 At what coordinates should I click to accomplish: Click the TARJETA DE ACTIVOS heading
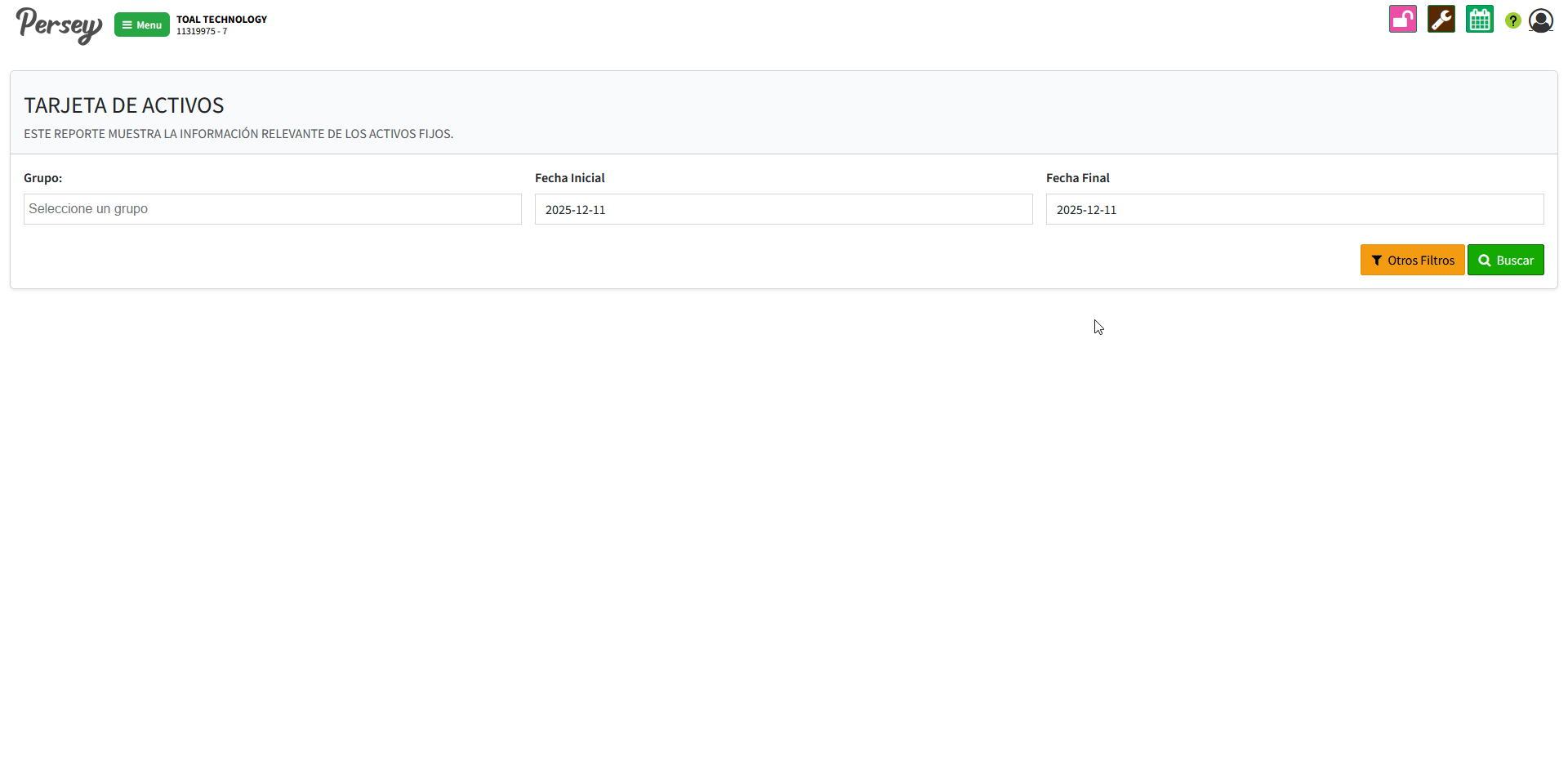123,105
